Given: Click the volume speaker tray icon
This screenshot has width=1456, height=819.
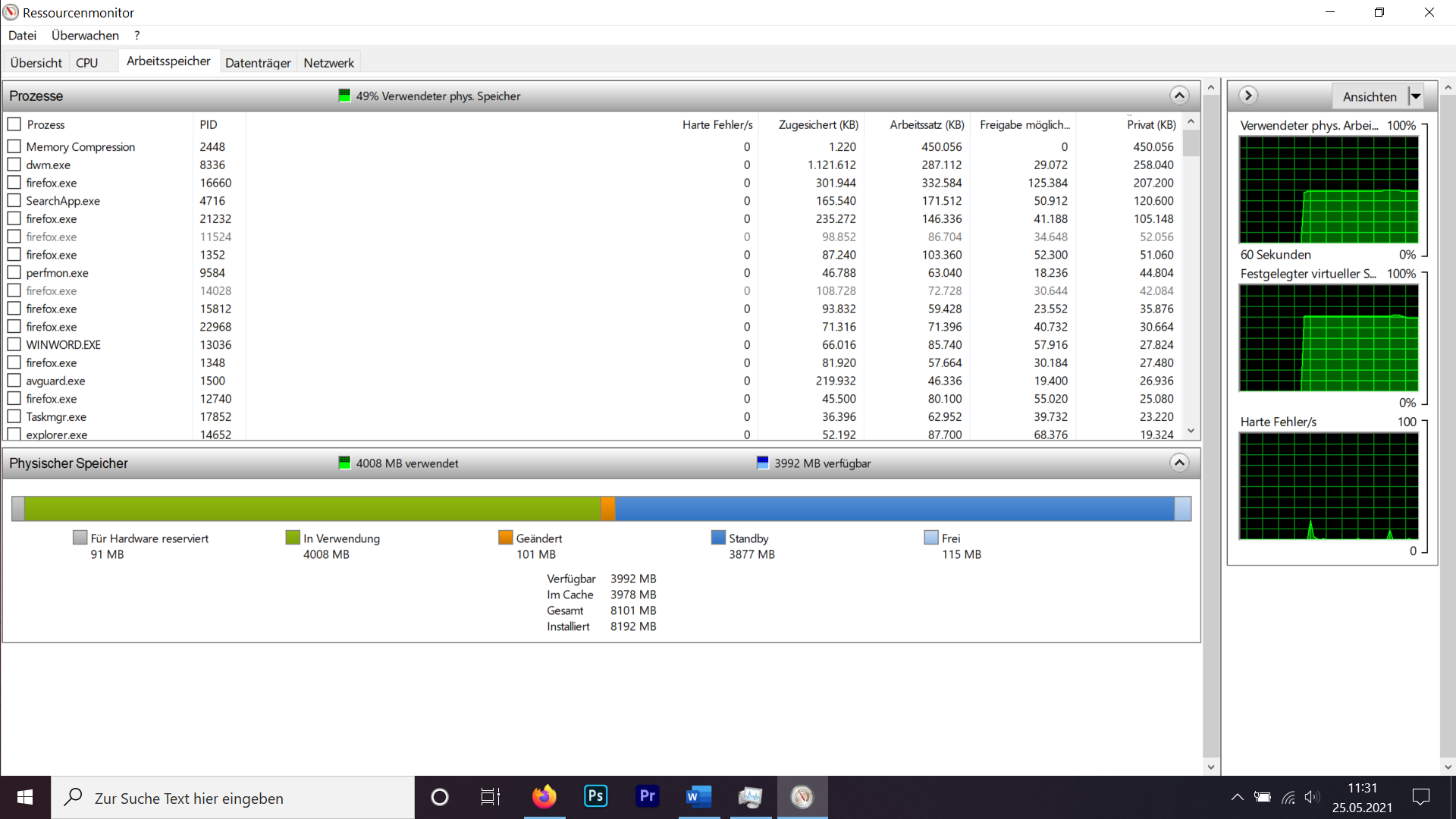Looking at the screenshot, I should [x=1311, y=797].
